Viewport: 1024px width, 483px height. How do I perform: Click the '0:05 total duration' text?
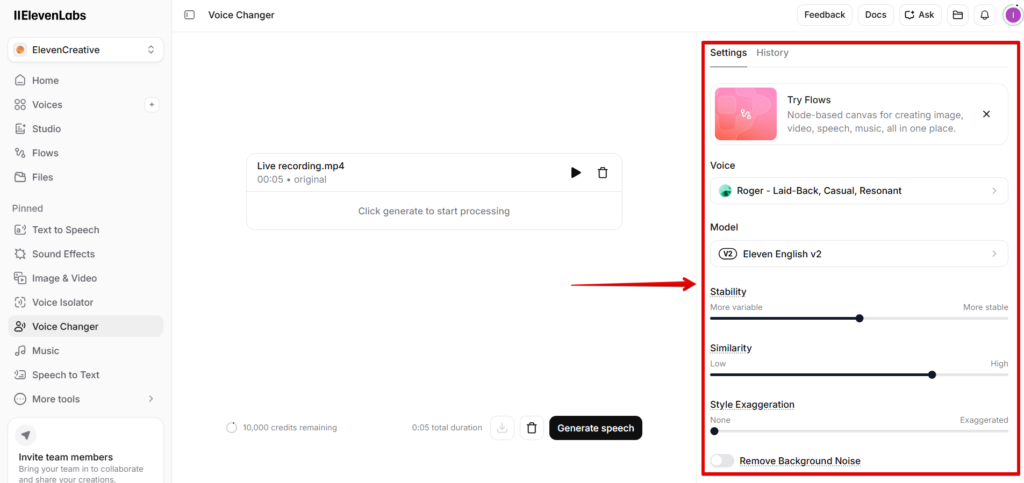(x=447, y=428)
